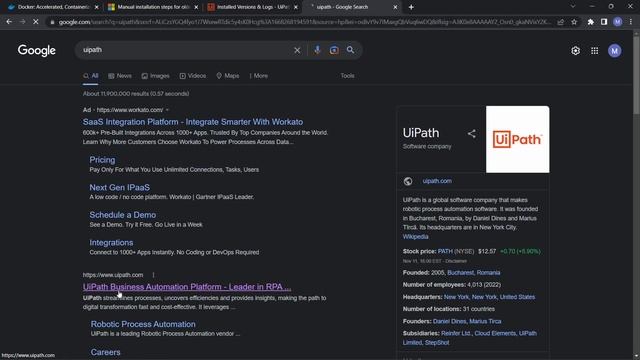Open the Marius Tirca founder link
Screen dimensions: 640x360
tap(485, 321)
